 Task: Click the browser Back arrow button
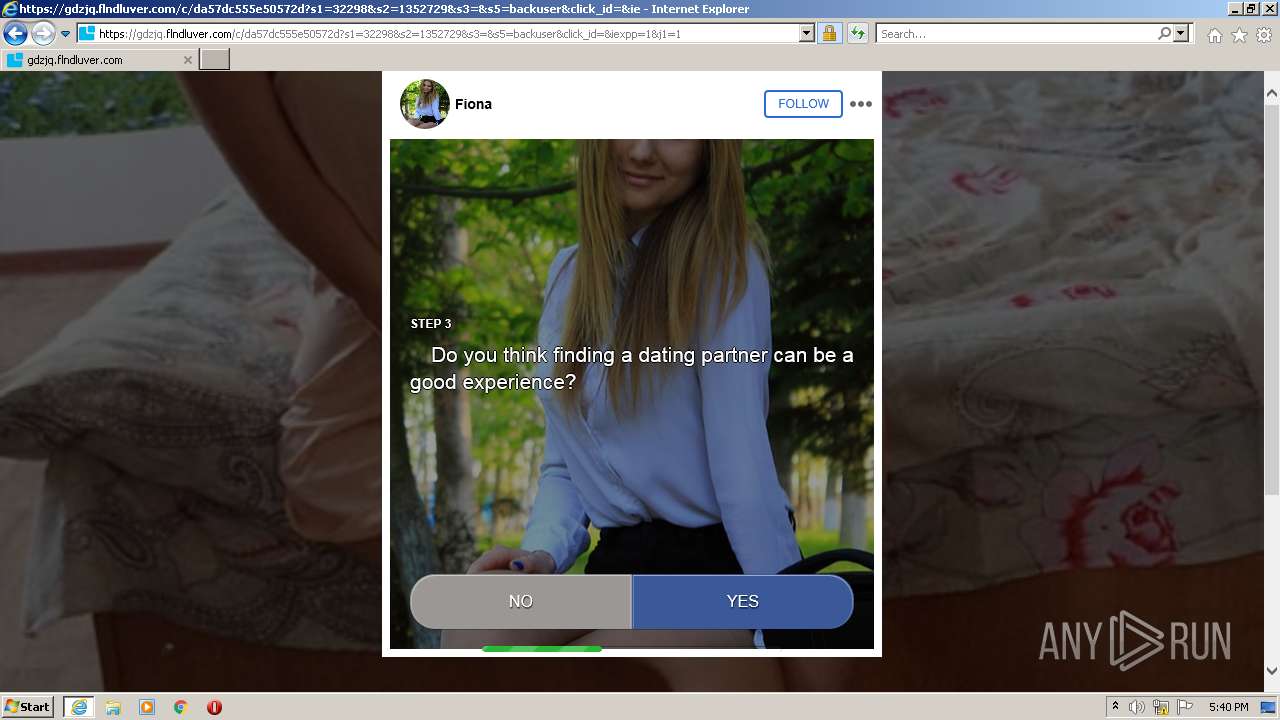(15, 34)
